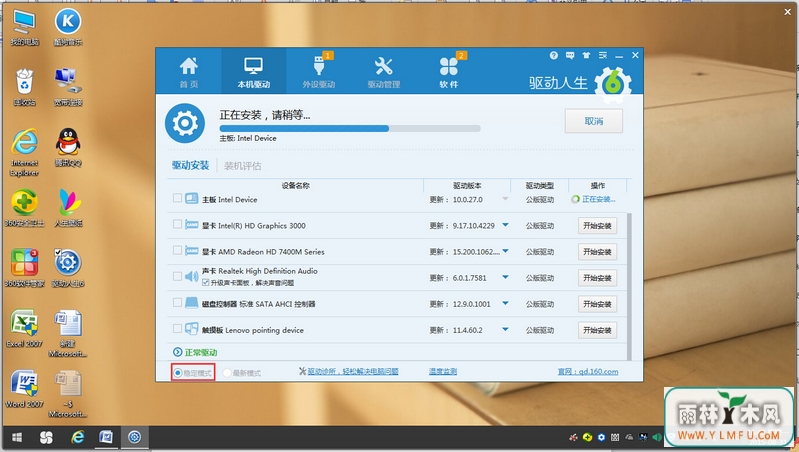Switch to the 装机评估 sub-tab
799x452 pixels.
(x=243, y=166)
